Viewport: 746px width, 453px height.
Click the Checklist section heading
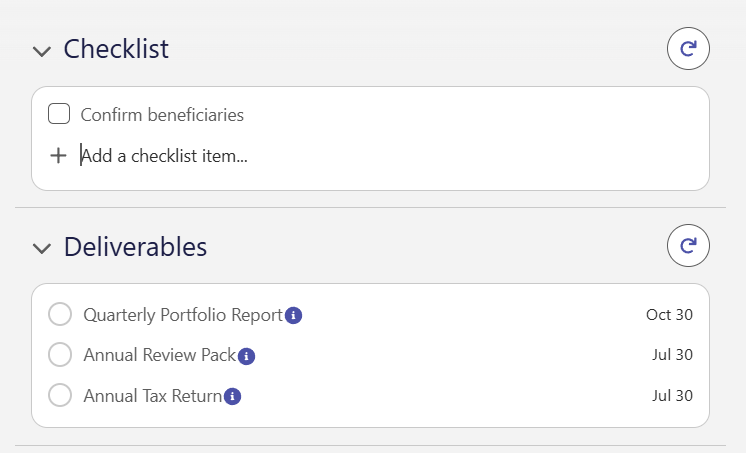[116, 49]
